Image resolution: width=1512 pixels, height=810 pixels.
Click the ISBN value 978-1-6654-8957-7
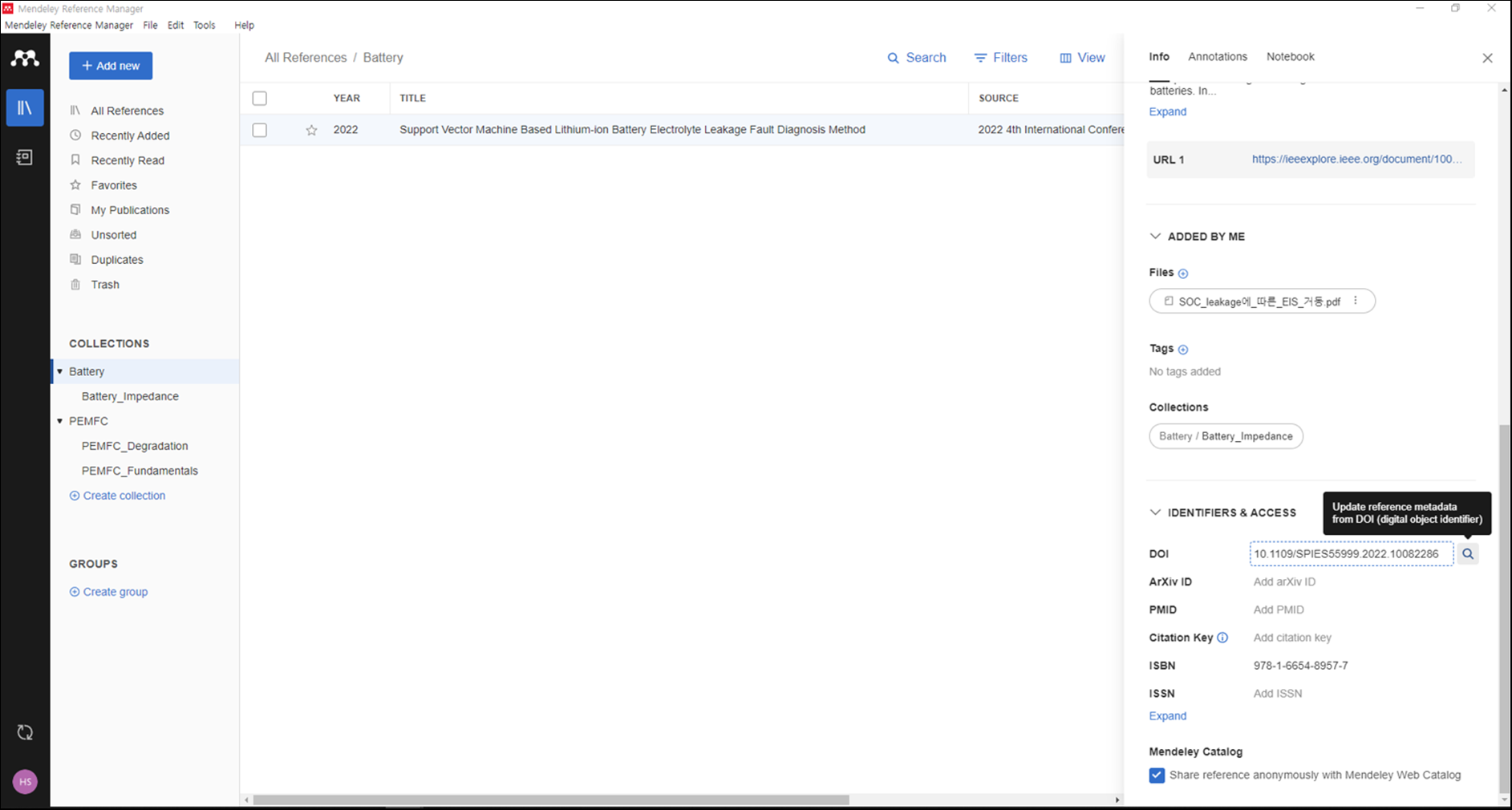(x=1300, y=666)
